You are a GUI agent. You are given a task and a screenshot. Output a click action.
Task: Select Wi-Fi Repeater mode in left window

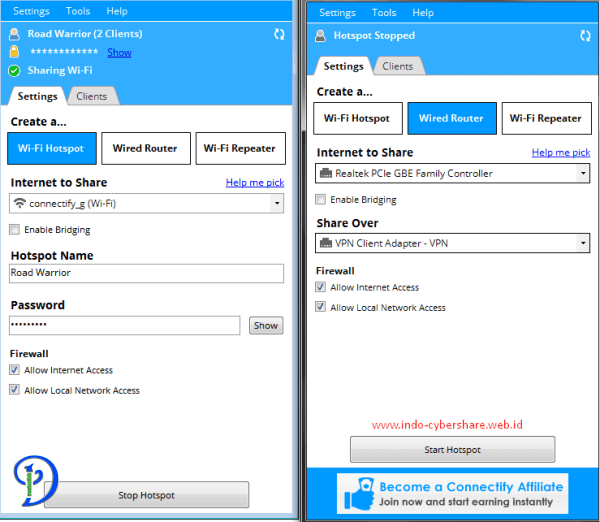point(240,148)
